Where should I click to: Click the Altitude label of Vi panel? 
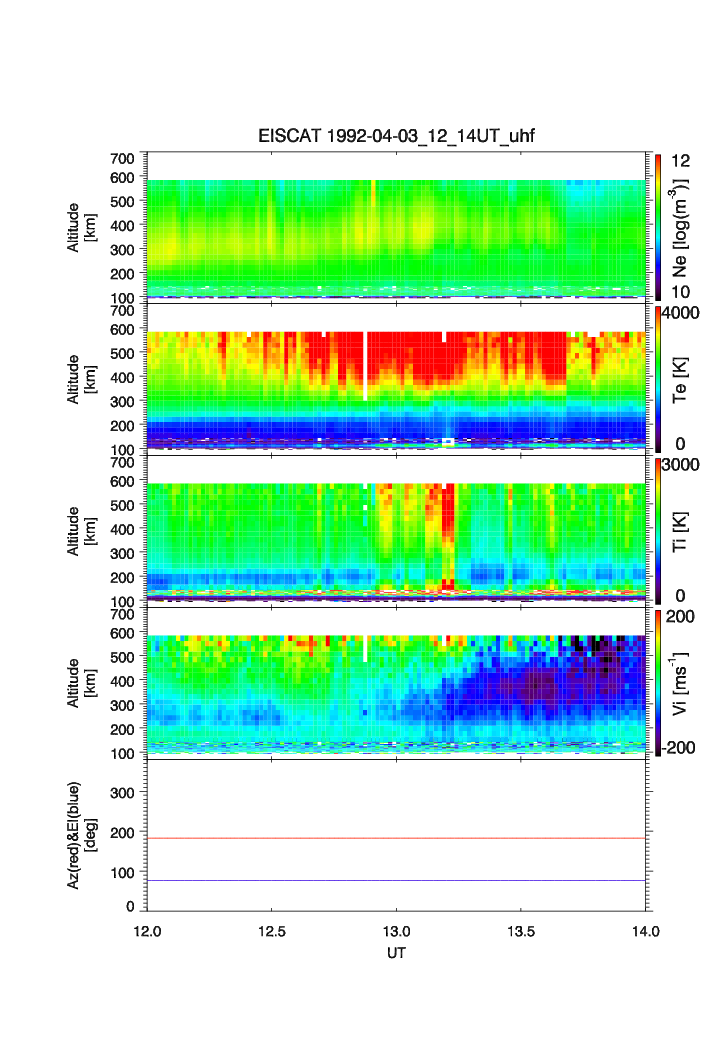click(81, 683)
